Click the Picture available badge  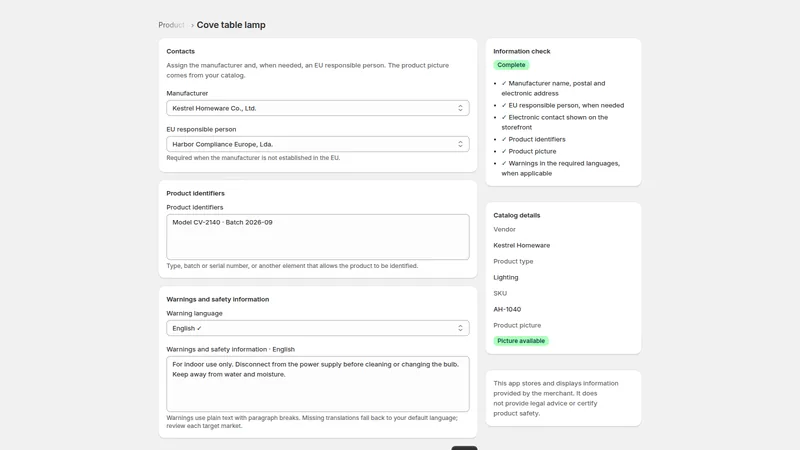point(521,341)
